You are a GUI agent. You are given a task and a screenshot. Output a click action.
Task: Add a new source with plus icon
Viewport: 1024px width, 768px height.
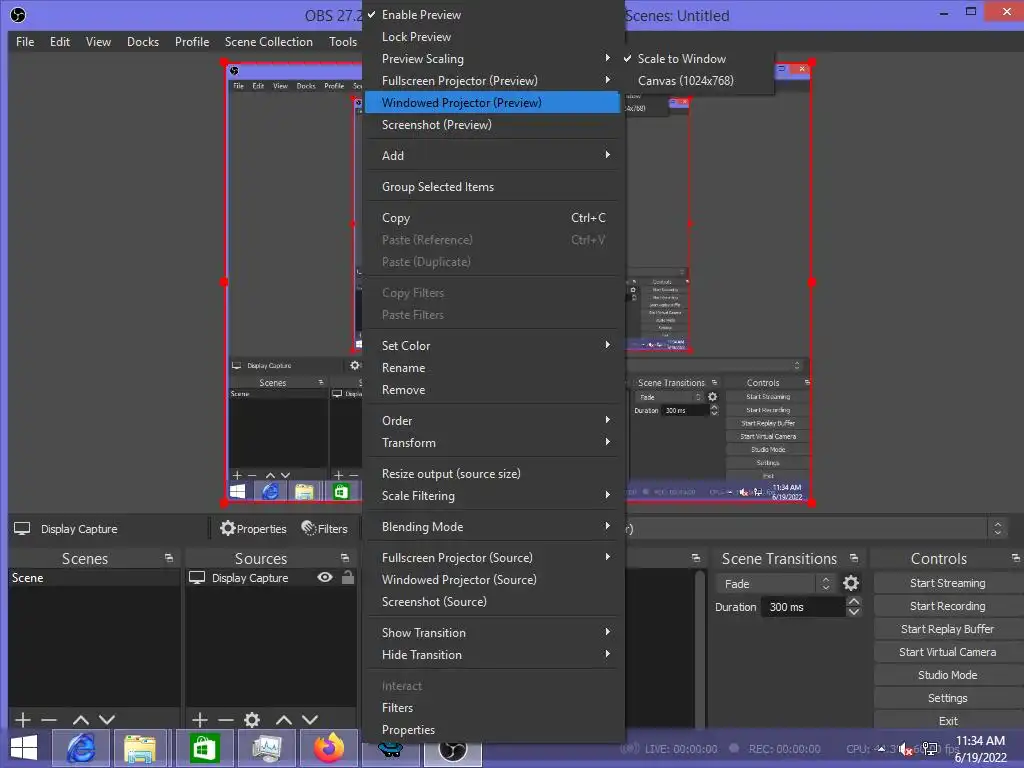point(200,720)
